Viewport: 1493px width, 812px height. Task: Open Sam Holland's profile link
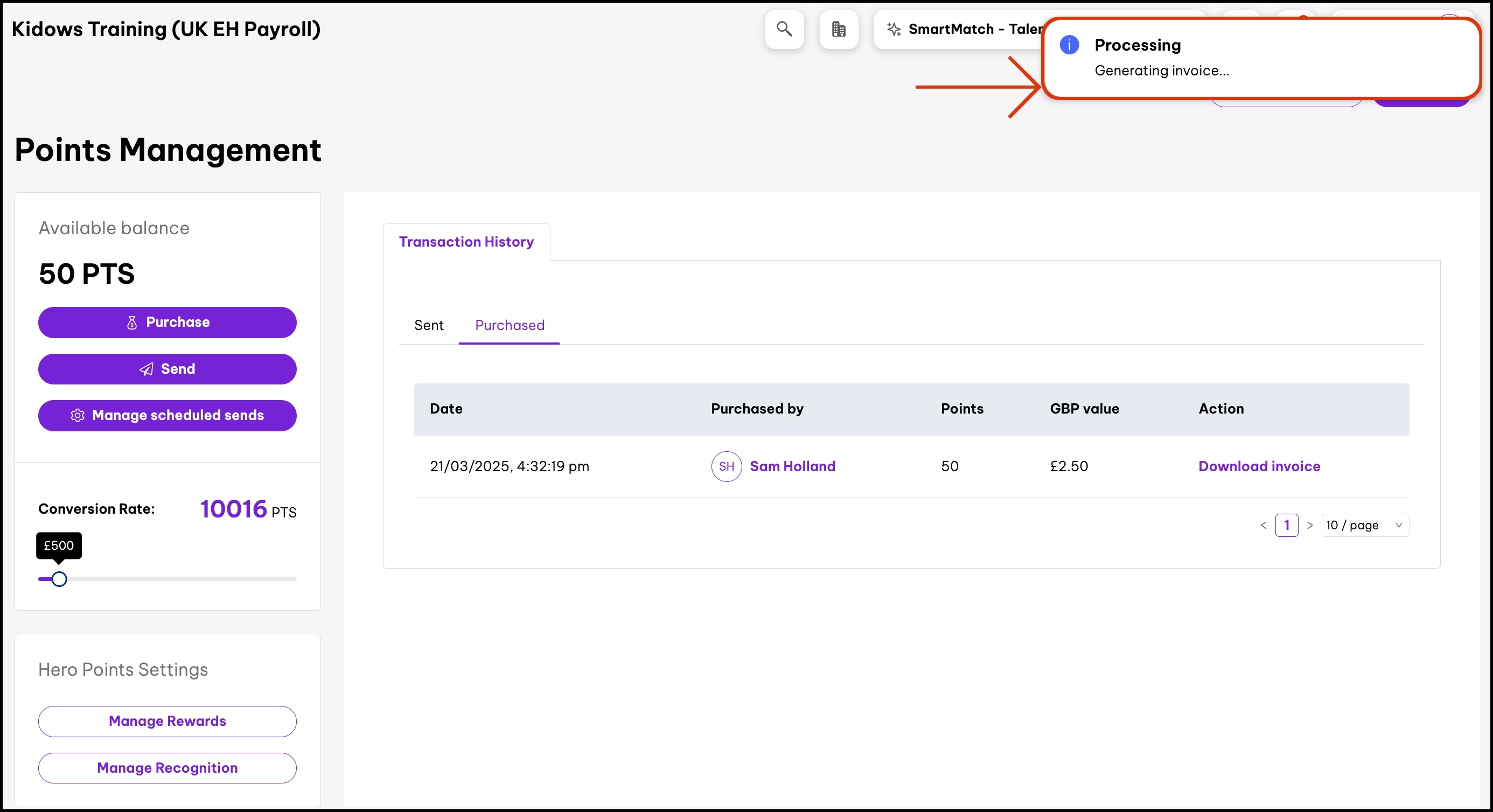[792, 466]
